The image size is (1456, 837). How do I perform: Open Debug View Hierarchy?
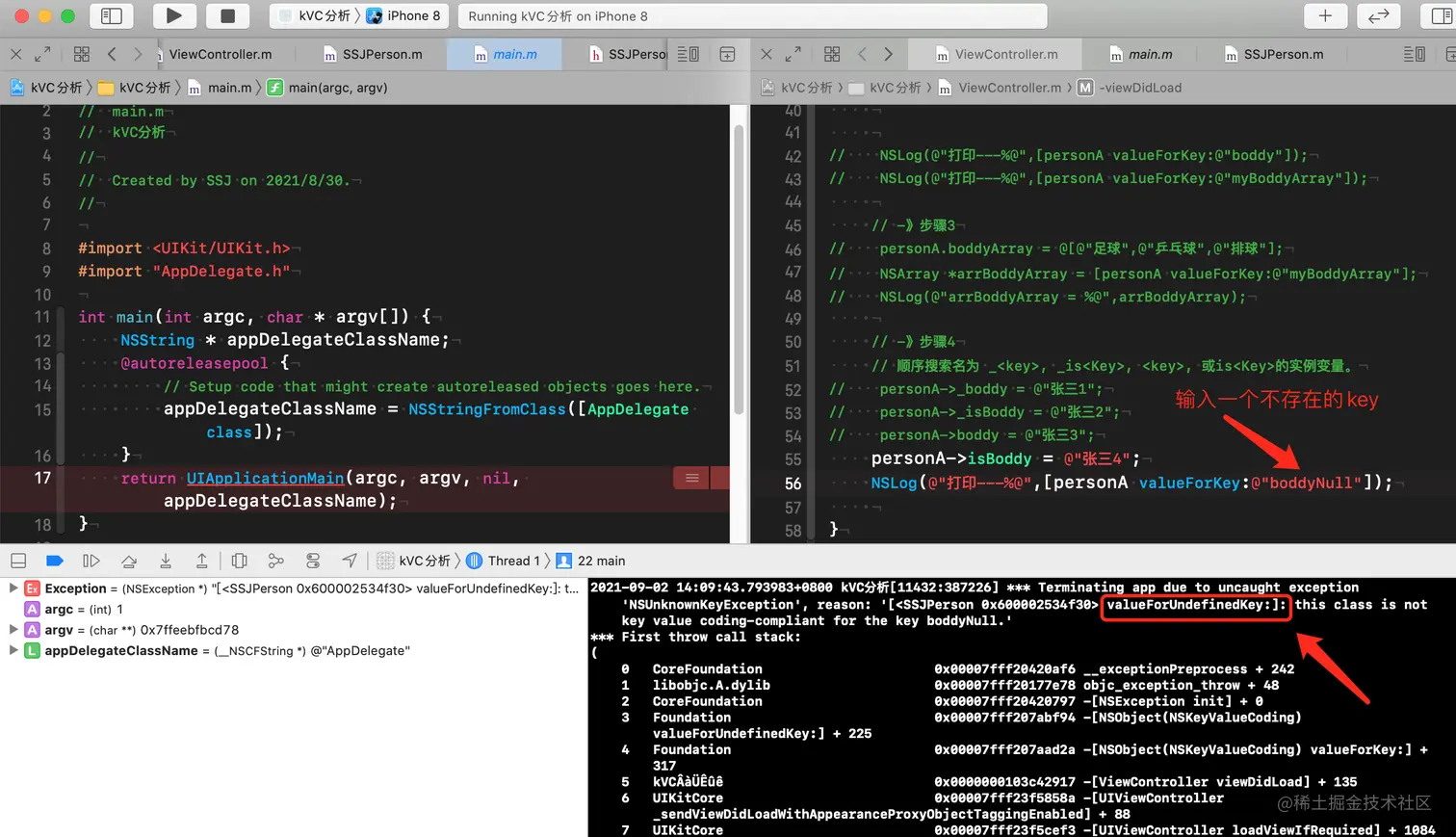click(240, 561)
